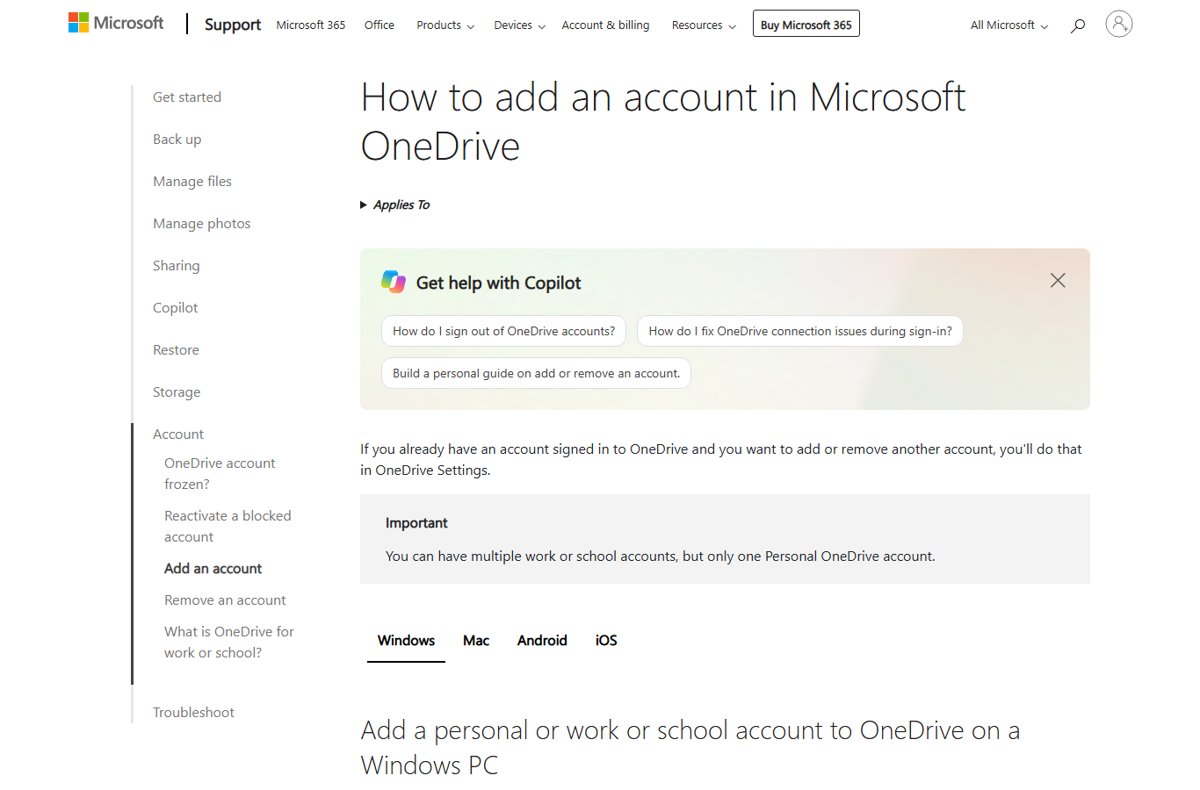1200x790 pixels.
Task: Open Manage files in sidebar
Action: [192, 181]
